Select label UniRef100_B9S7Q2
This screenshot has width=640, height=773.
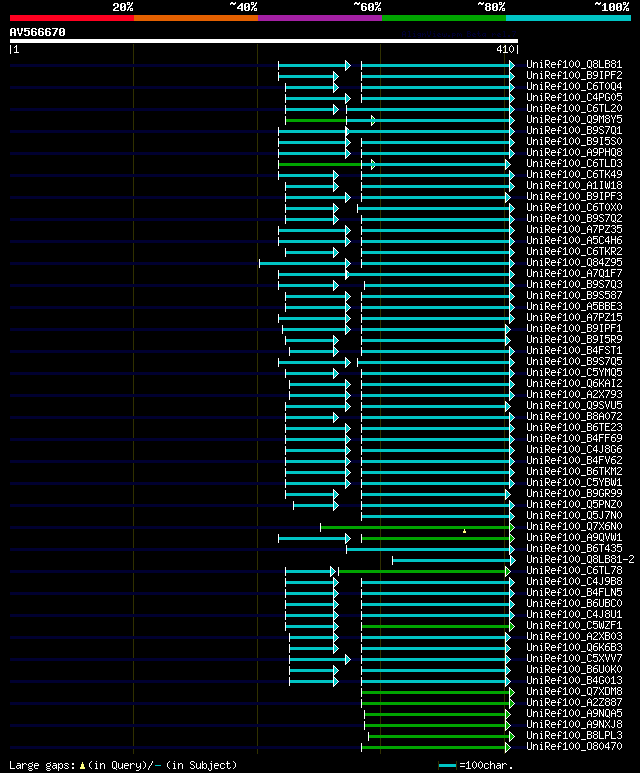coord(574,218)
